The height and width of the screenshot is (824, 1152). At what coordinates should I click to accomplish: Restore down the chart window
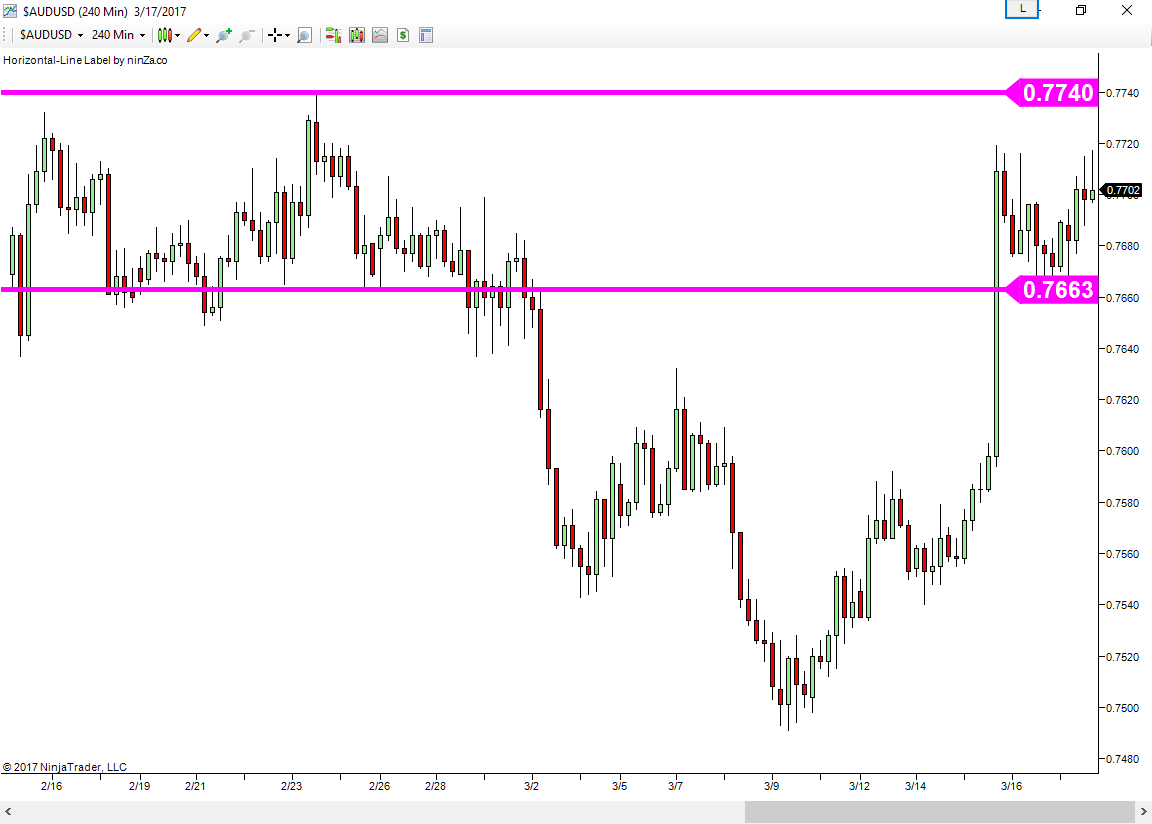tap(1081, 10)
